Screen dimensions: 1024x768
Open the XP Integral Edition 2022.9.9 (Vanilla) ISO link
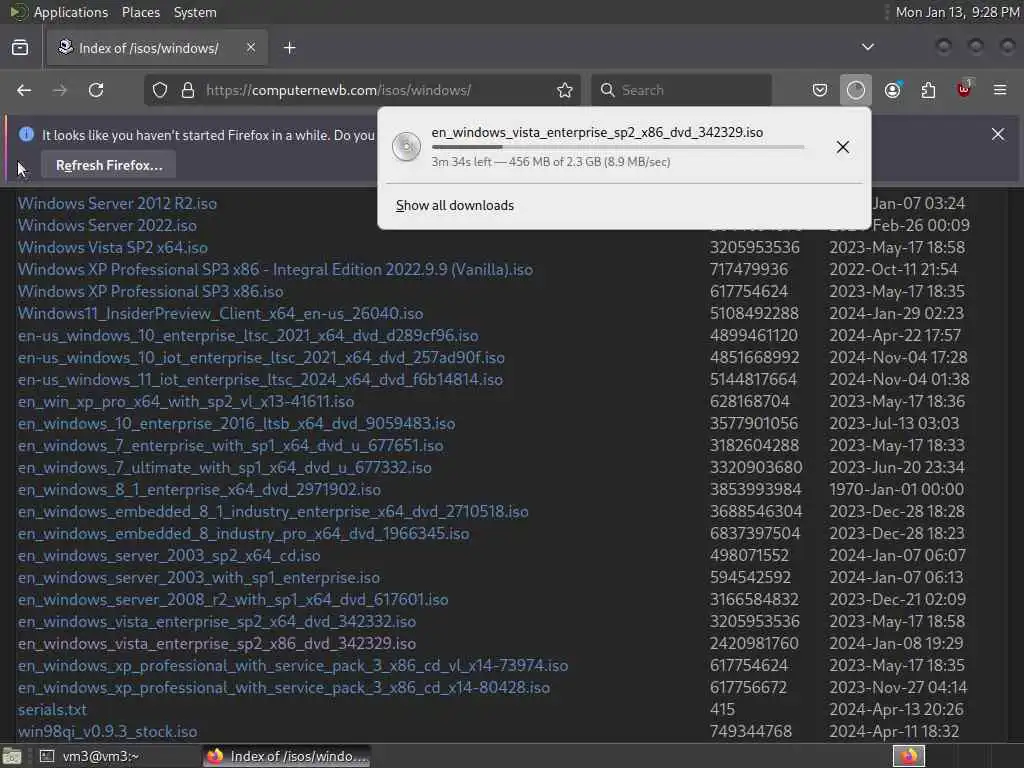pyautogui.click(x=275, y=269)
